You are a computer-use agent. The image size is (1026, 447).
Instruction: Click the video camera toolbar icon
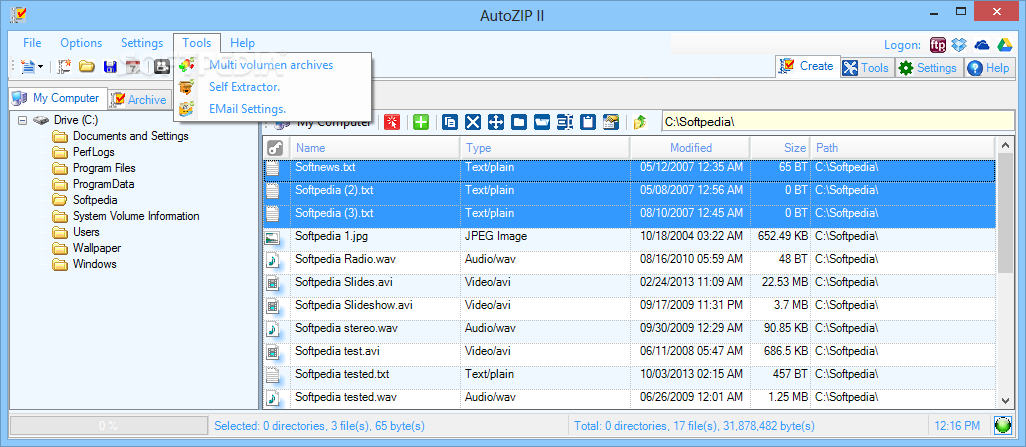coord(162,66)
